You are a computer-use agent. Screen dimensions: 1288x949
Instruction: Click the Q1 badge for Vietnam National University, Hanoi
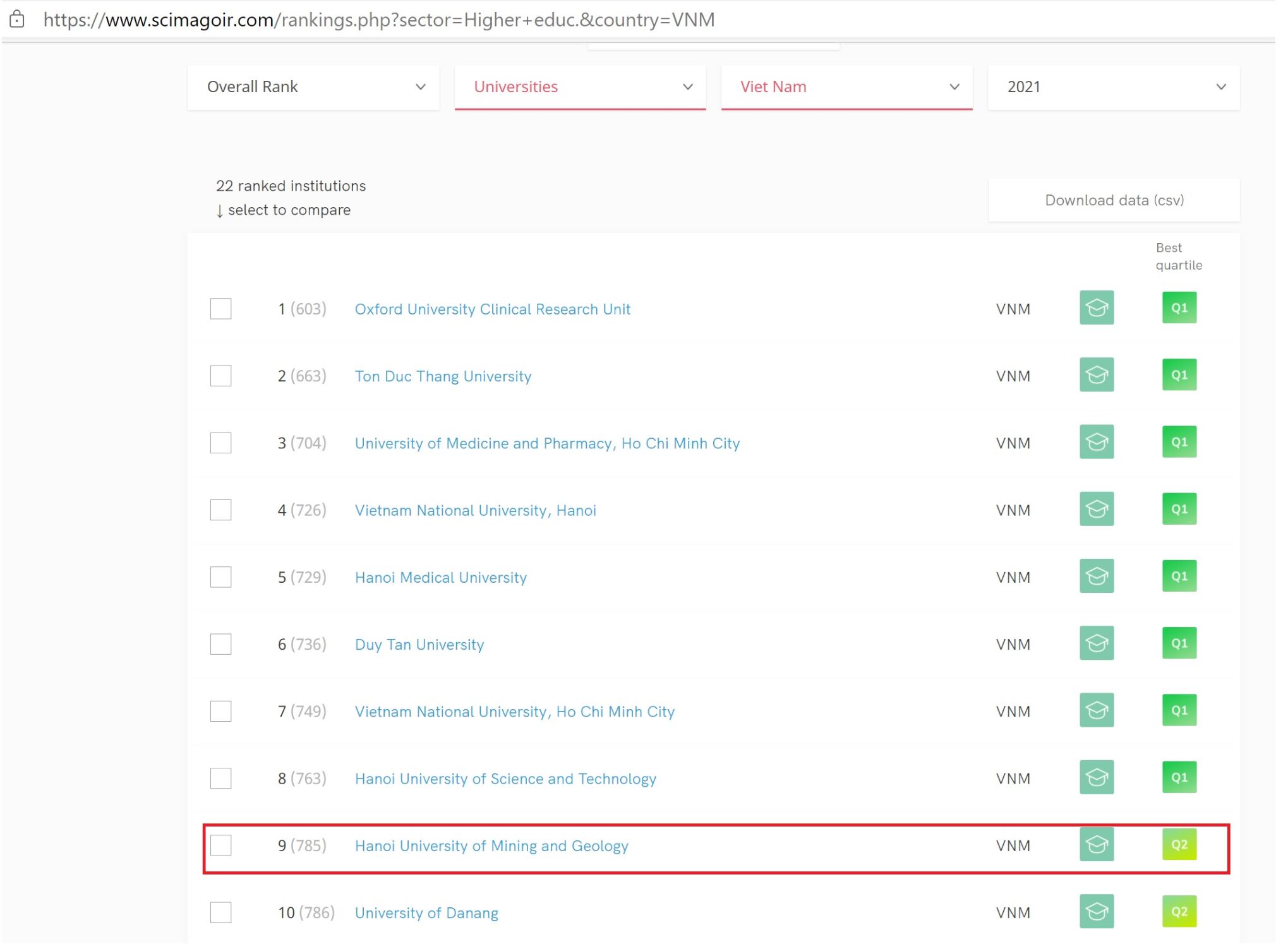1179,509
